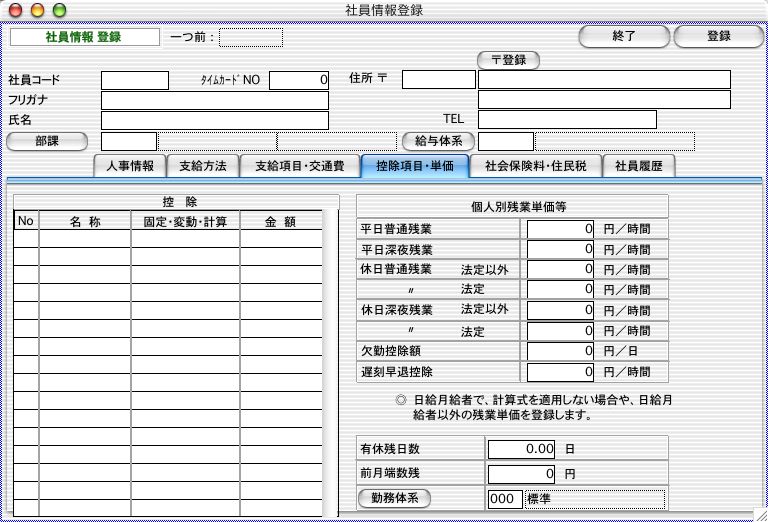Open the 給与体系 salary system selector
Viewport: 768px width, 522px height.
pos(436,141)
